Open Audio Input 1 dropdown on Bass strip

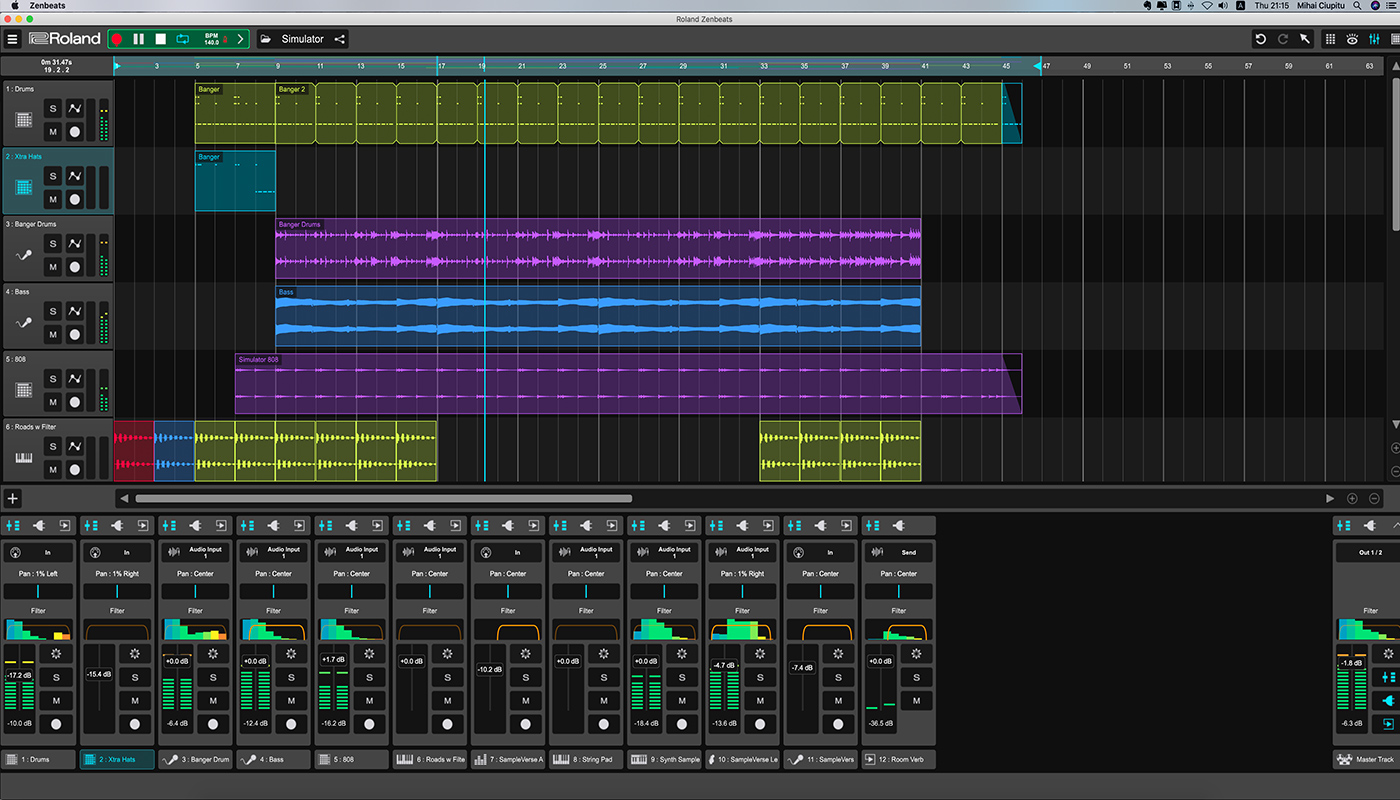[x=273, y=552]
